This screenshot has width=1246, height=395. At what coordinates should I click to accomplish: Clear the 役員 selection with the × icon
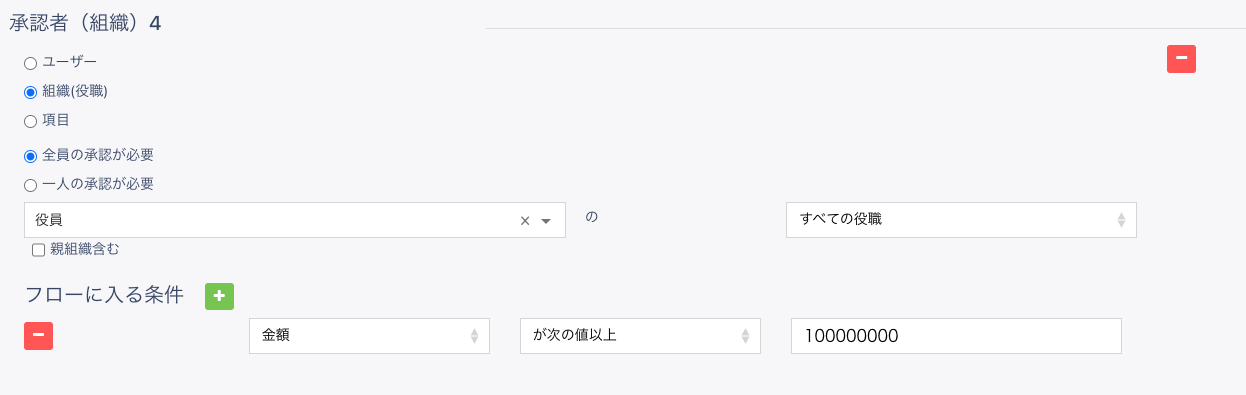(525, 221)
